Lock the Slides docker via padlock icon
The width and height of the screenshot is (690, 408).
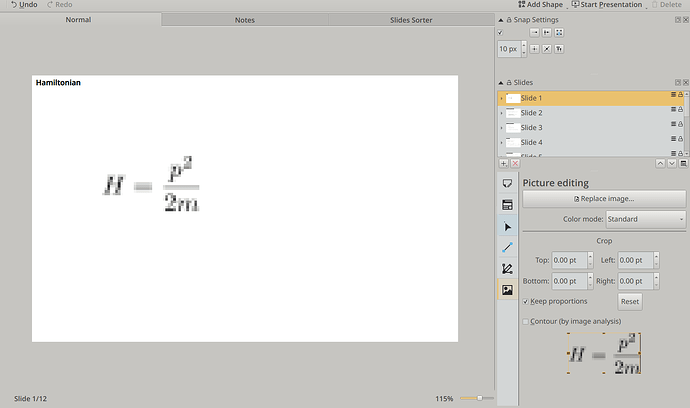[509, 82]
